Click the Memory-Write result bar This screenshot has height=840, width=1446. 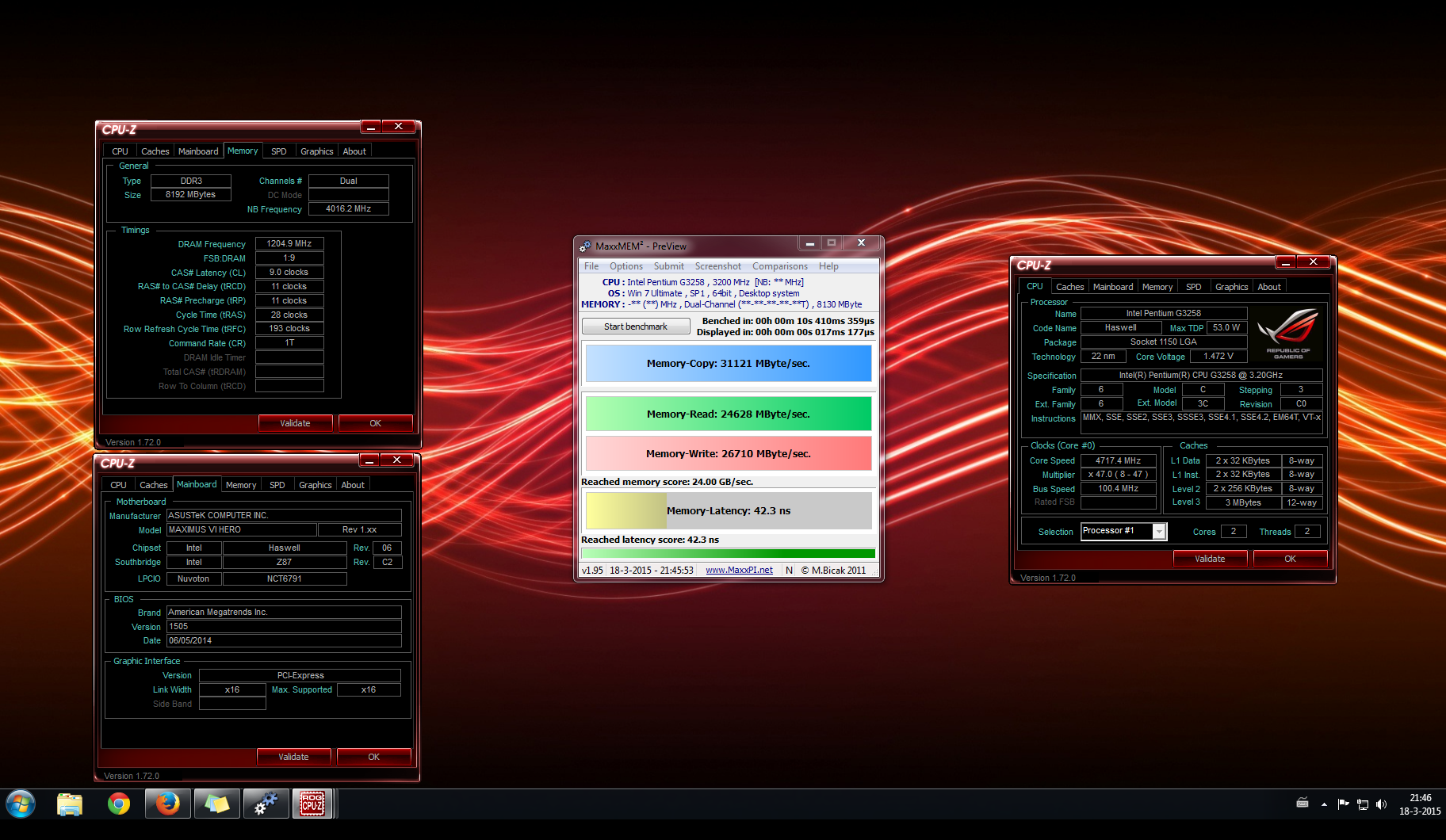[x=729, y=453]
